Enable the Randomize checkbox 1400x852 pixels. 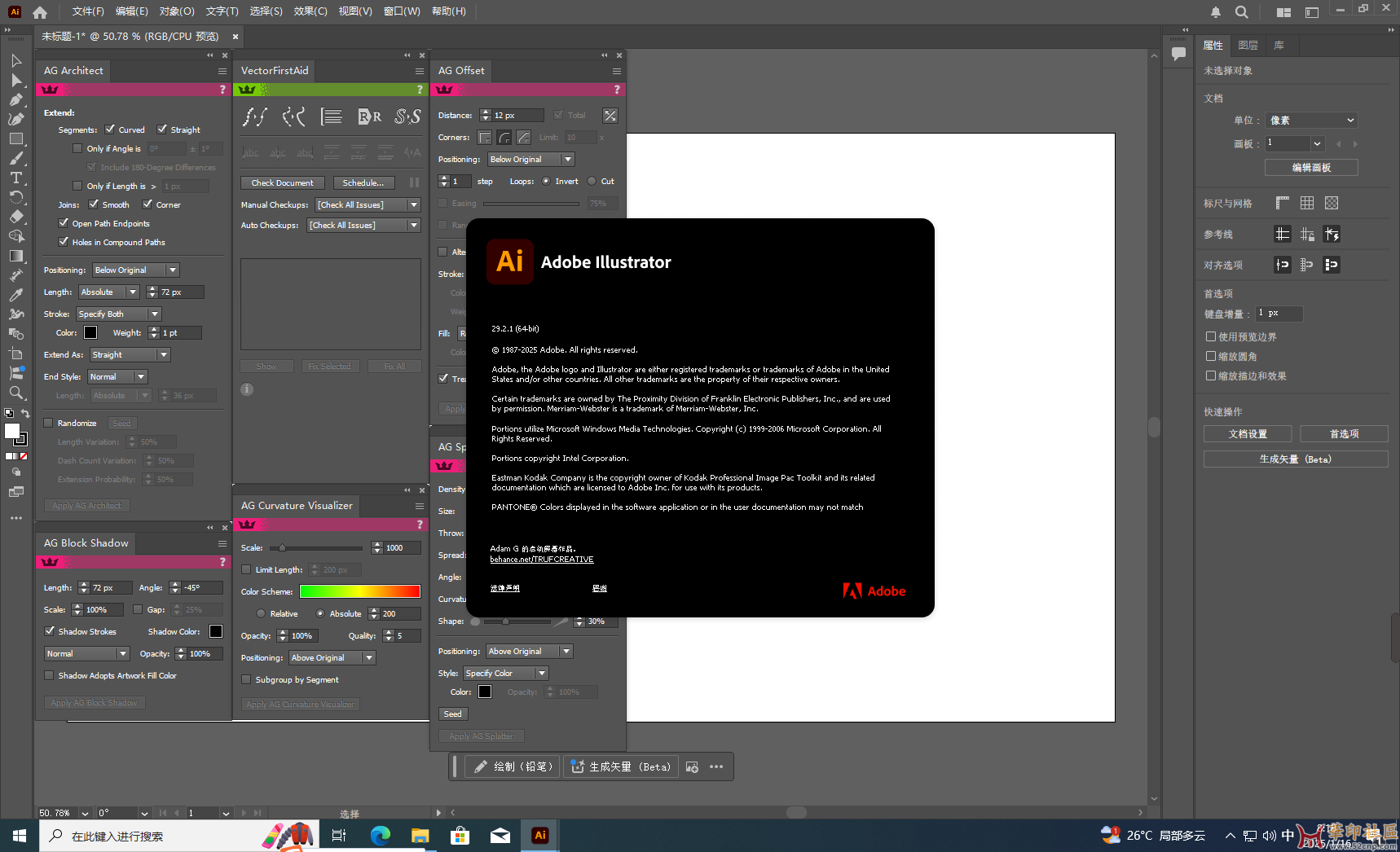click(48, 424)
